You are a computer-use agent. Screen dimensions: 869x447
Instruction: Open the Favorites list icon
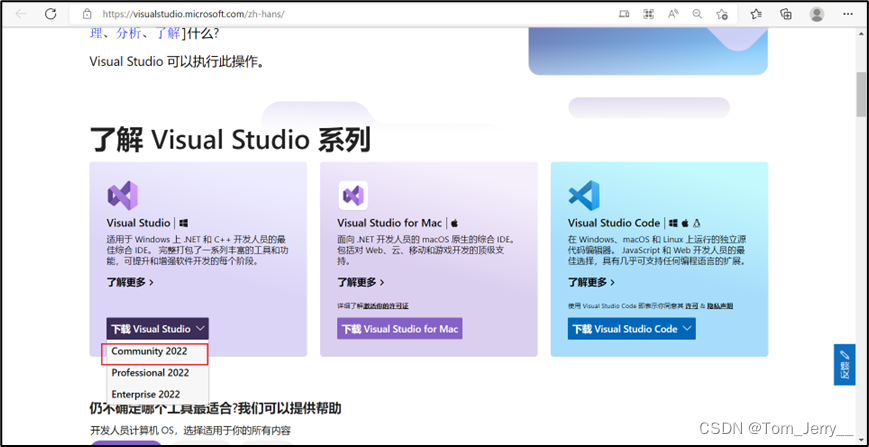[756, 14]
